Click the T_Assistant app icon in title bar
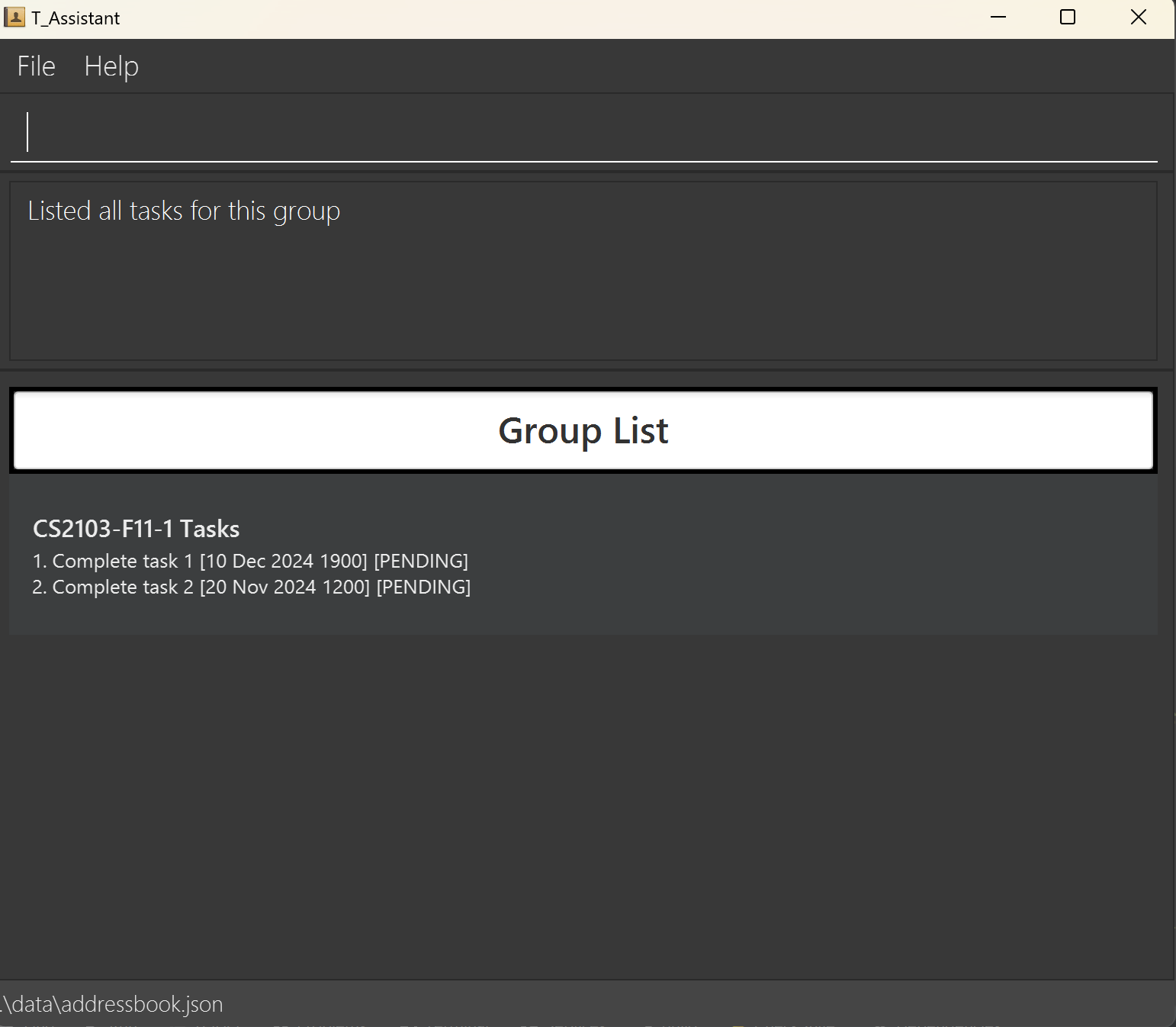 point(14,18)
